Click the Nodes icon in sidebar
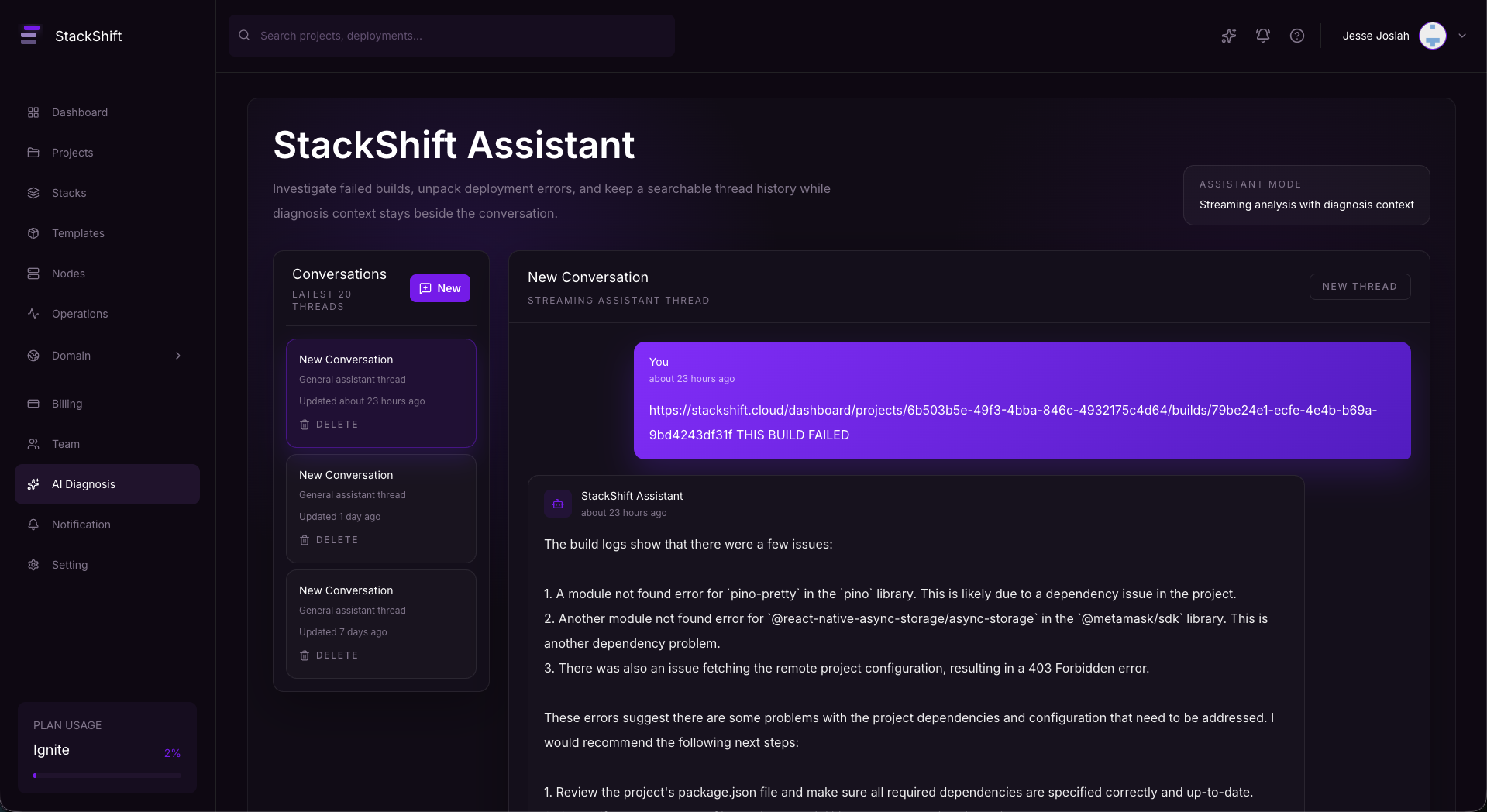The height and width of the screenshot is (812, 1487). click(33, 274)
